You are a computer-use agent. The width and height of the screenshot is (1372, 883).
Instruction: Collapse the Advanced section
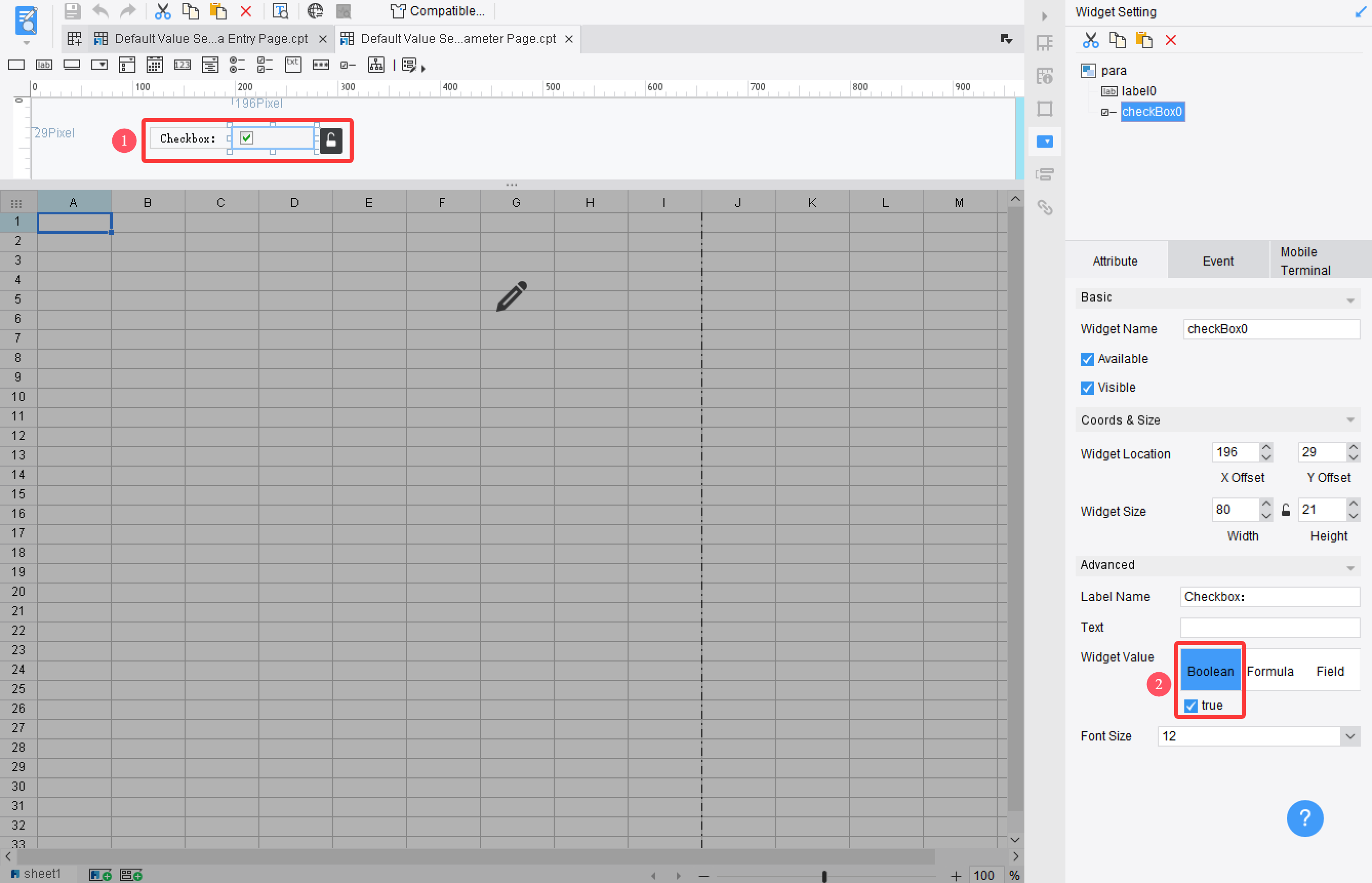click(1350, 566)
